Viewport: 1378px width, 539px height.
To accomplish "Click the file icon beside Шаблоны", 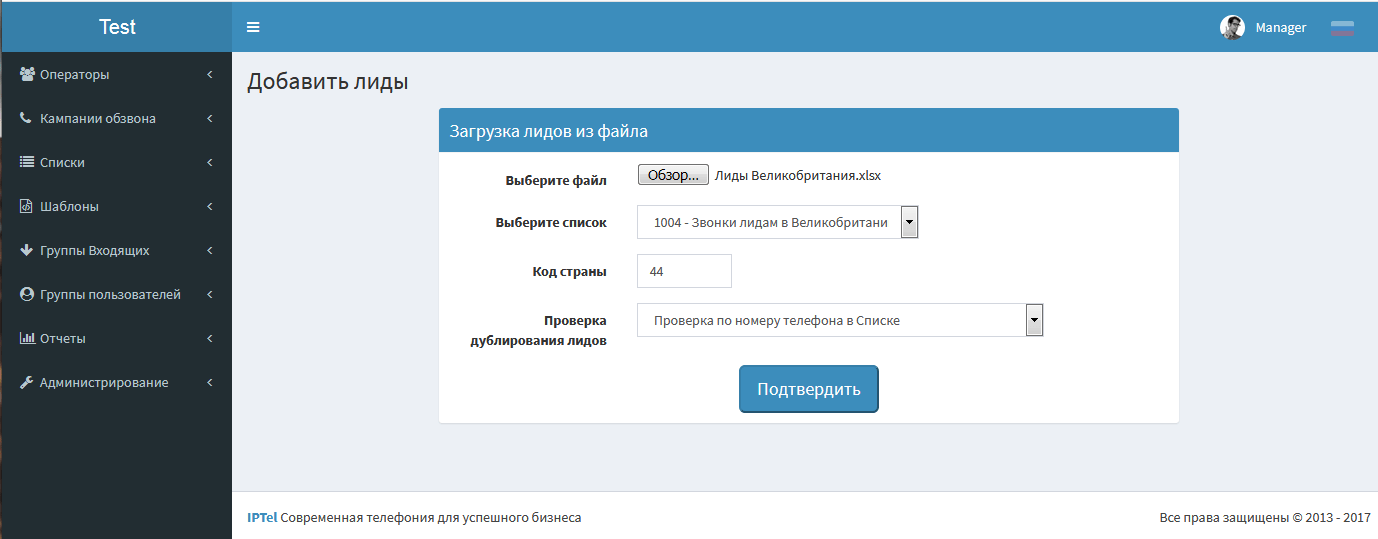I will coord(27,206).
